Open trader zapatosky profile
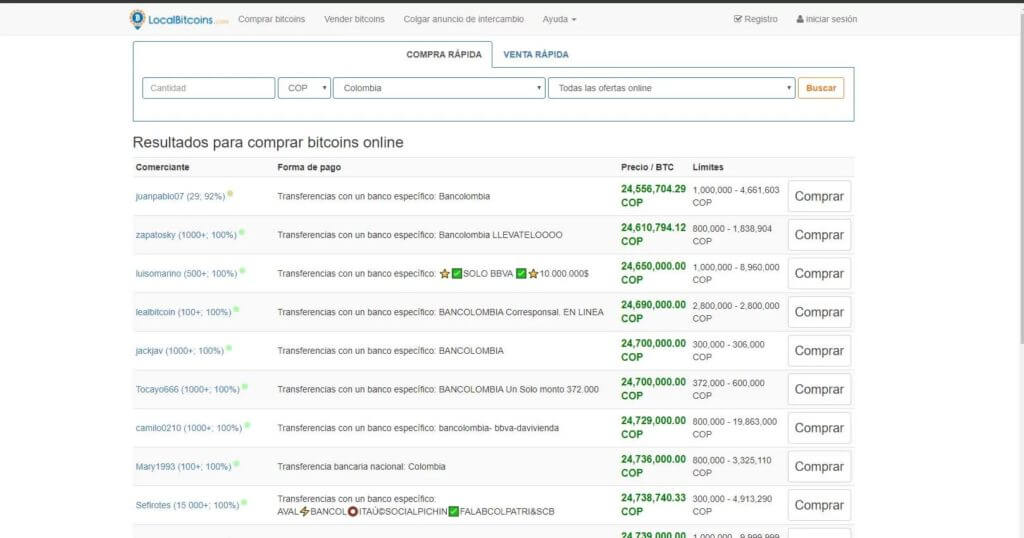The width and height of the screenshot is (1024, 538). (186, 234)
